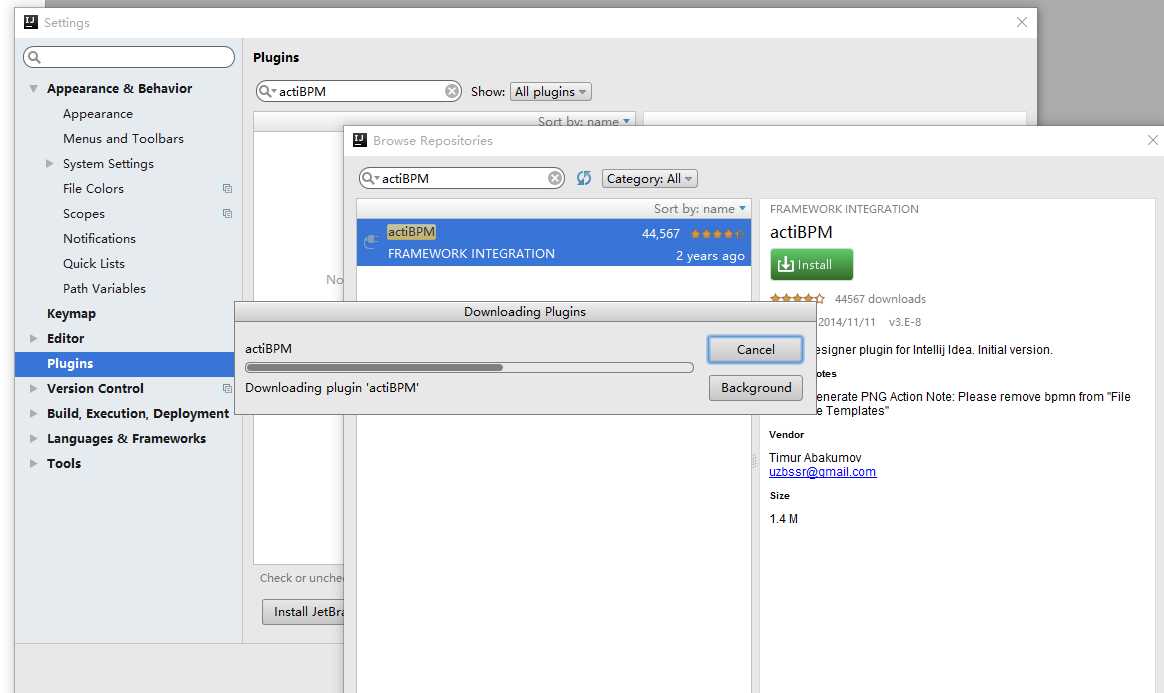Click the IntelliJ logo in Settings title bar
This screenshot has height=693, width=1164.
pos(30,22)
